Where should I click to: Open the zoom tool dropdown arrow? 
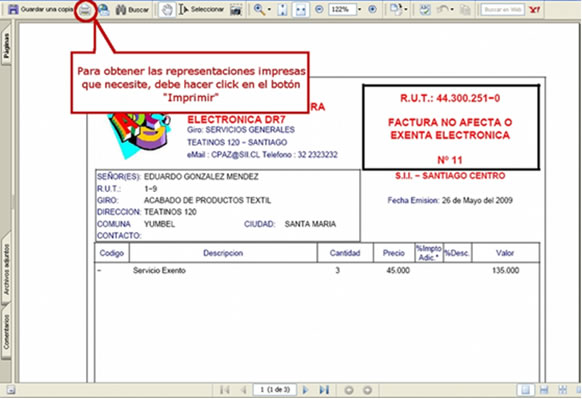coord(269,10)
